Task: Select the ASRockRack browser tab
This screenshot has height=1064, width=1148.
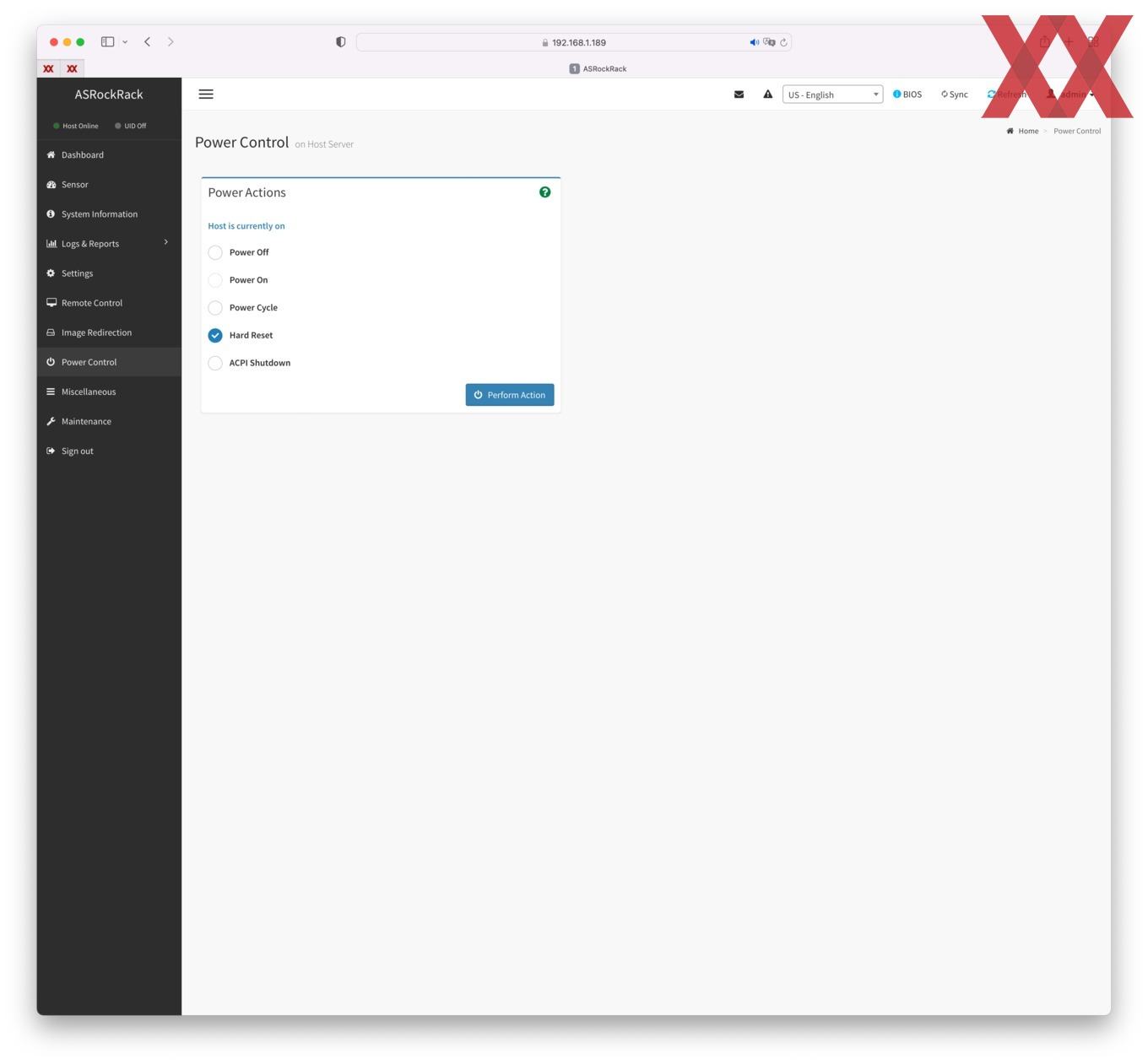Action: [x=598, y=68]
